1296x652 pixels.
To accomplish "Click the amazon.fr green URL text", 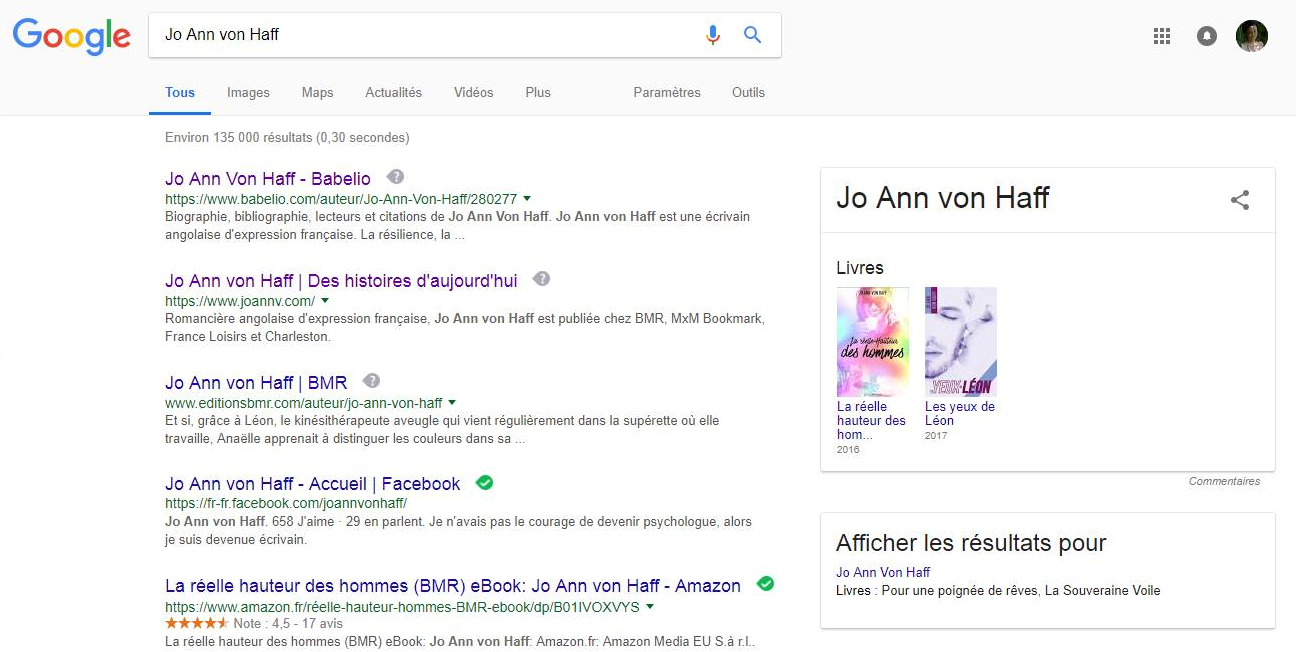I will pos(403,607).
